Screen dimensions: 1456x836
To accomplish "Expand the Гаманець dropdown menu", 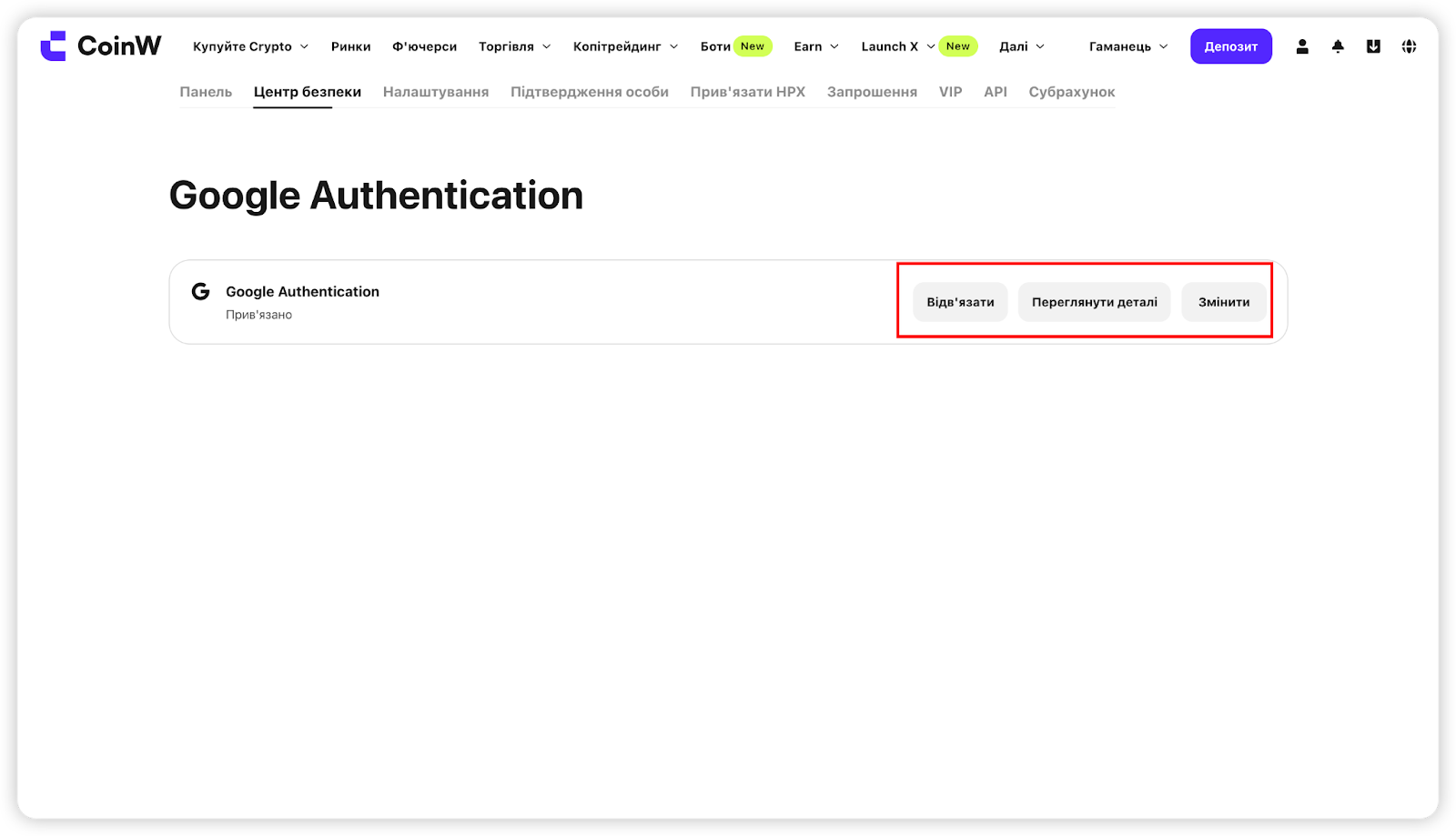I will coord(1128,46).
